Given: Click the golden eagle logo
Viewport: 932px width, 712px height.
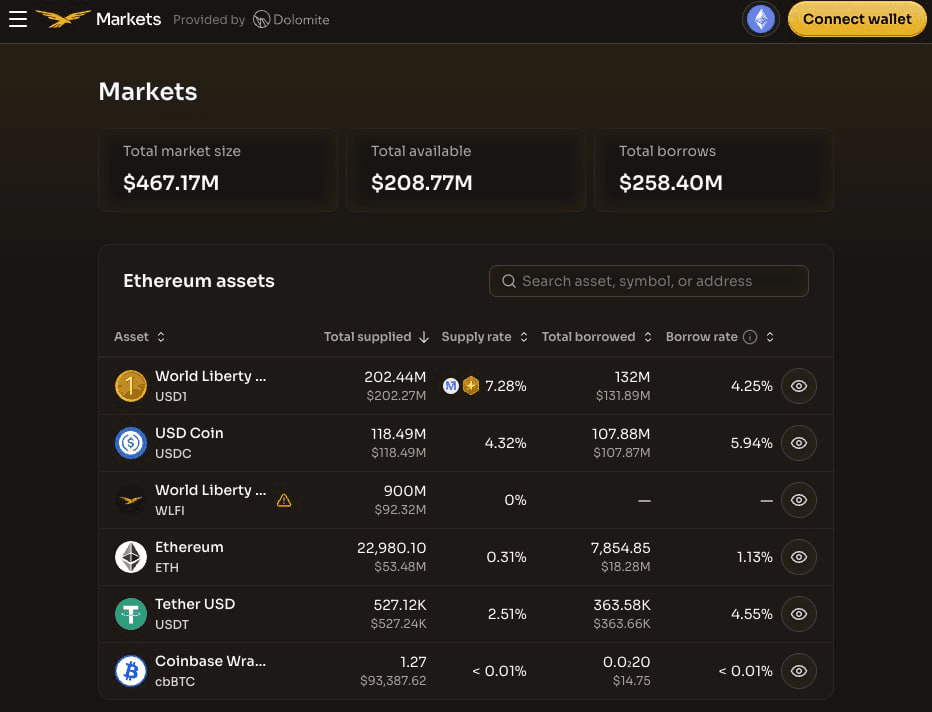Looking at the screenshot, I should point(62,19).
